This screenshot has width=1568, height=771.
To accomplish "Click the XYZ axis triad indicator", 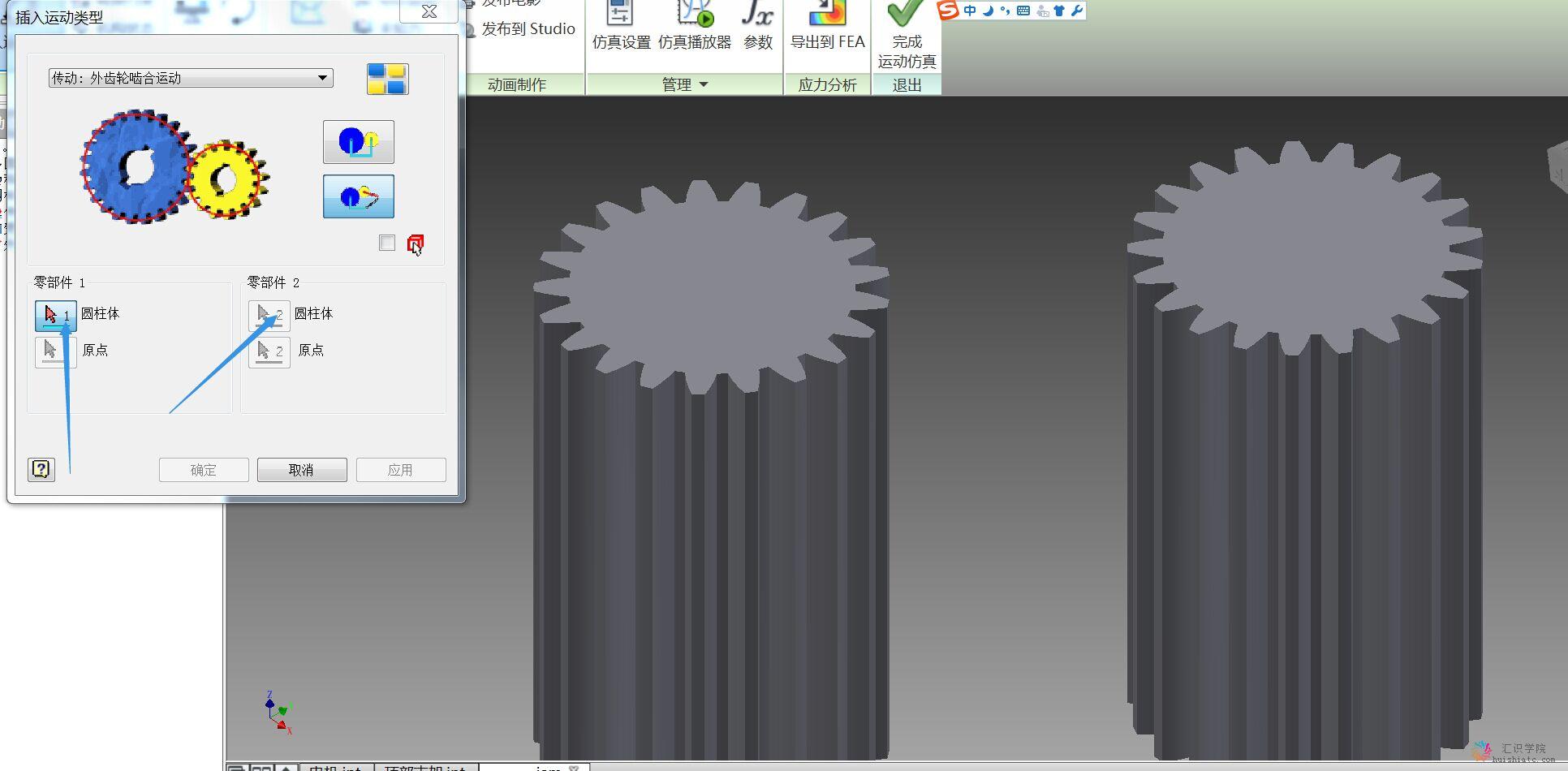I will pos(278,713).
